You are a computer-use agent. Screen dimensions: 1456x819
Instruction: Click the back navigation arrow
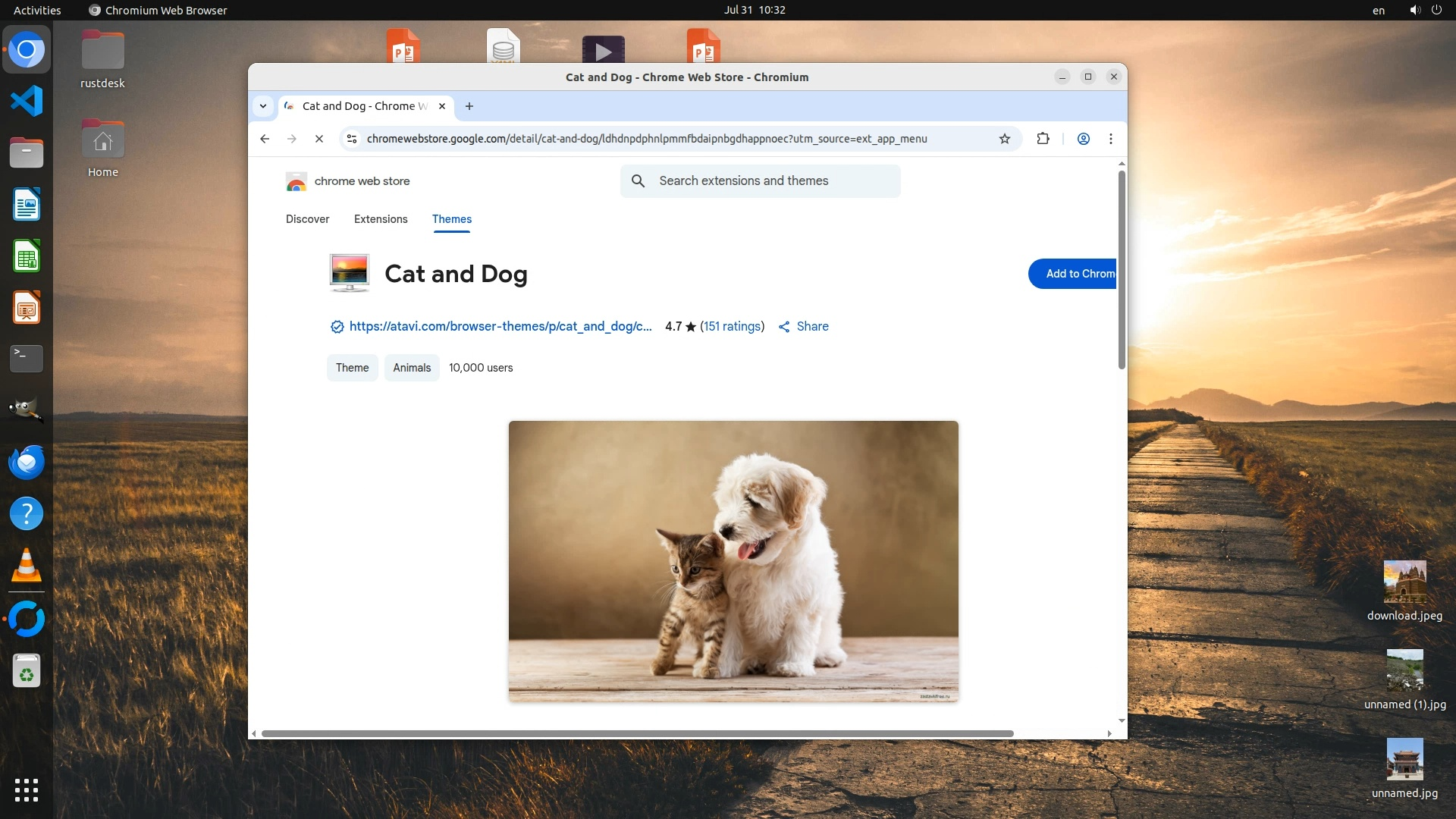pos(265,139)
